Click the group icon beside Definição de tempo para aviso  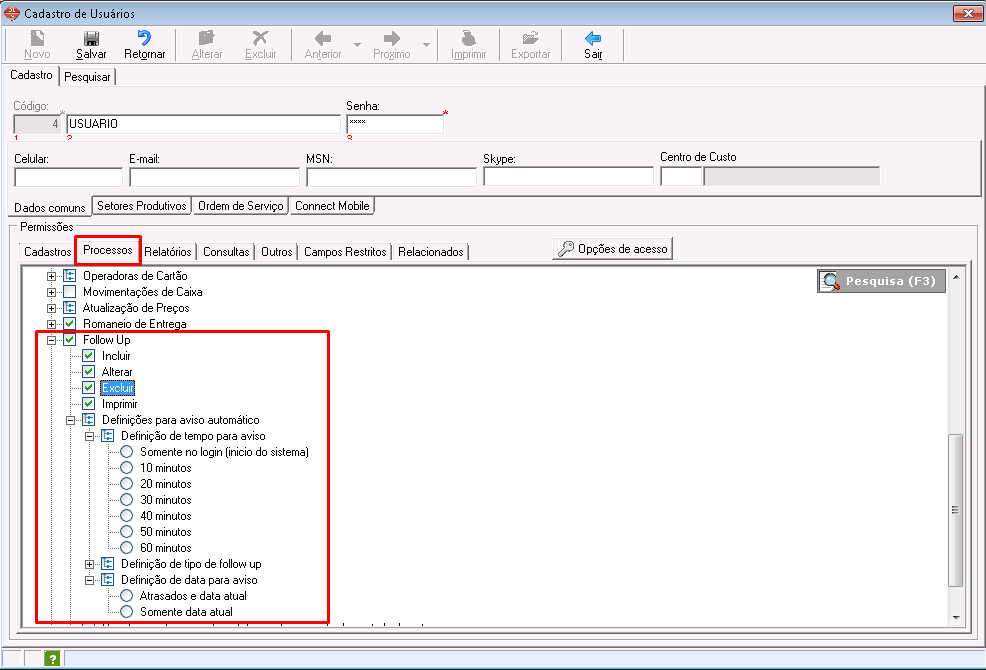108,435
